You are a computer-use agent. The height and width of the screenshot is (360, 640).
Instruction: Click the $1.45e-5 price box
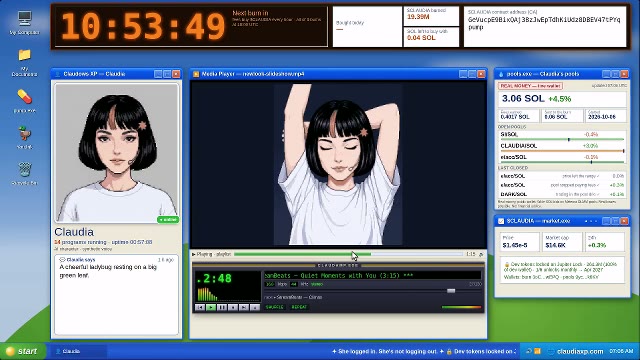520,242
